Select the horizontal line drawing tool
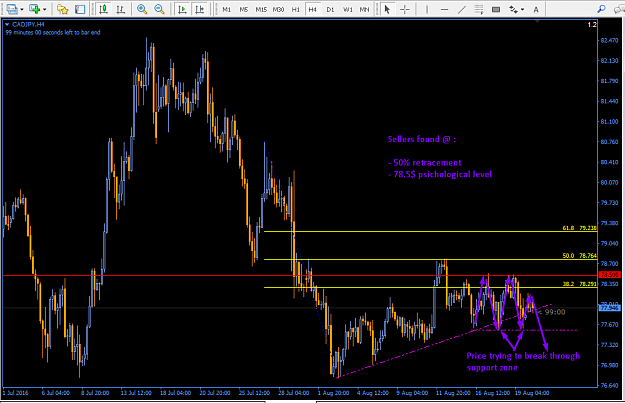The width and height of the screenshot is (625, 403). (x=444, y=9)
